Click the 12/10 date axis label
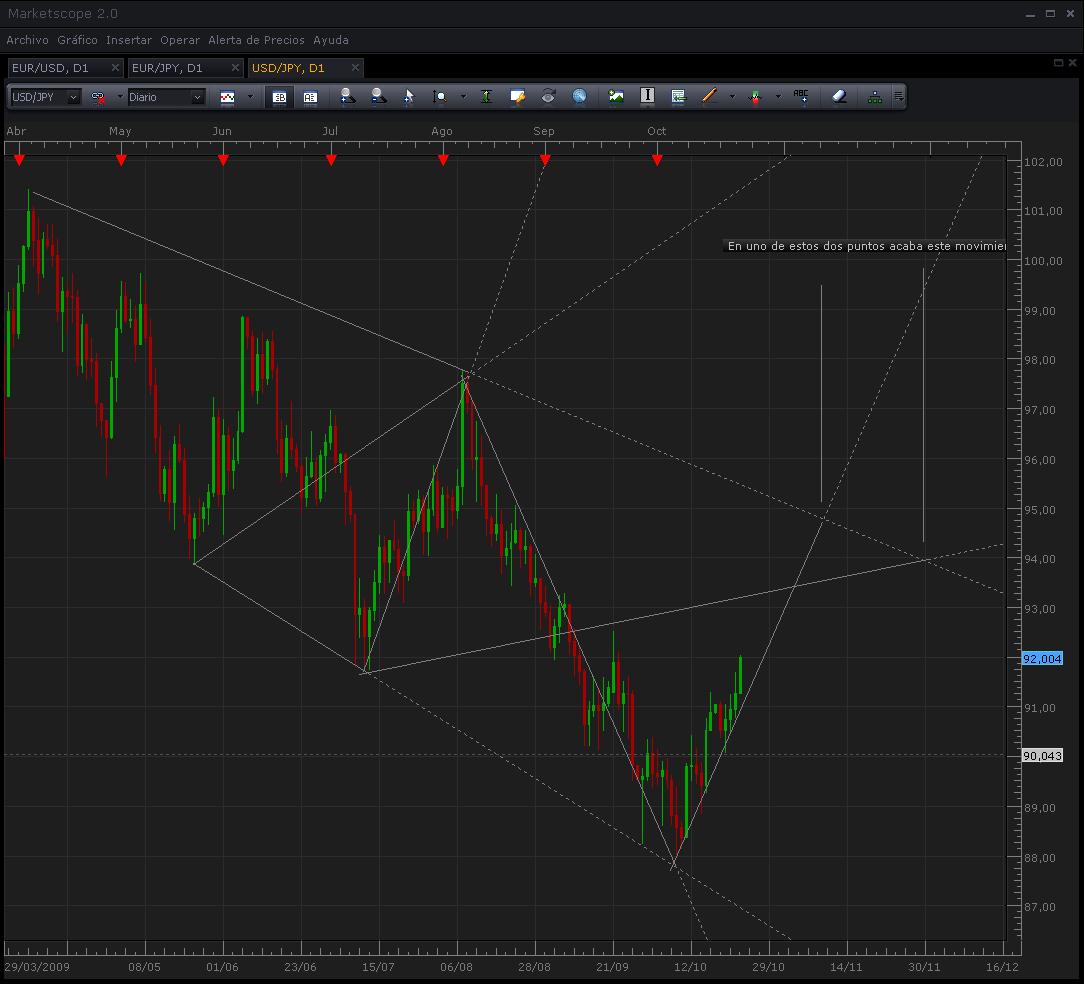 (x=691, y=968)
